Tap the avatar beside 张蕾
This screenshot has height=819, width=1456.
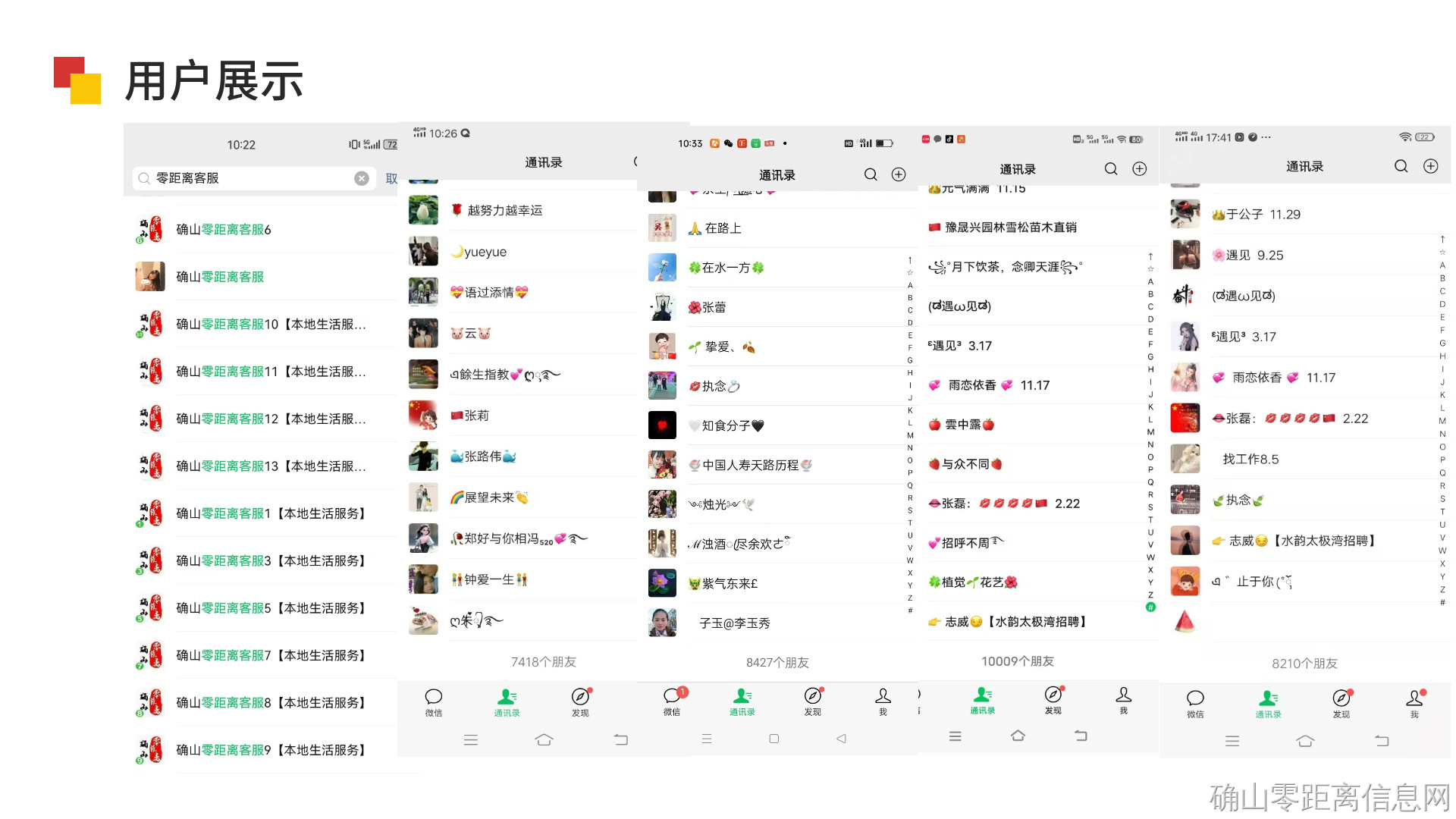click(662, 307)
